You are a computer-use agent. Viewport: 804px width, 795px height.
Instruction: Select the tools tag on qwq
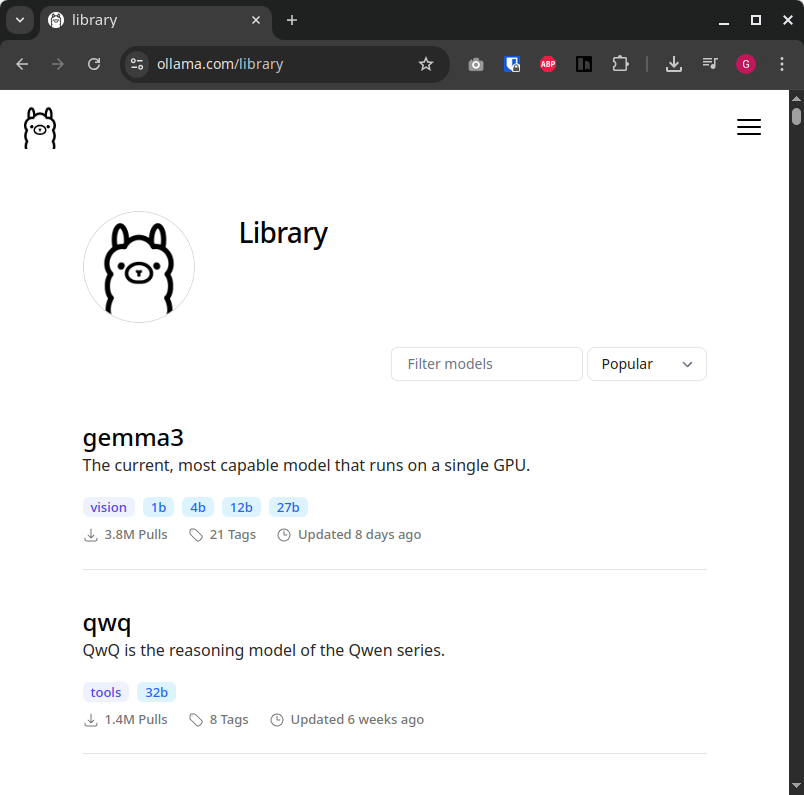click(x=105, y=691)
